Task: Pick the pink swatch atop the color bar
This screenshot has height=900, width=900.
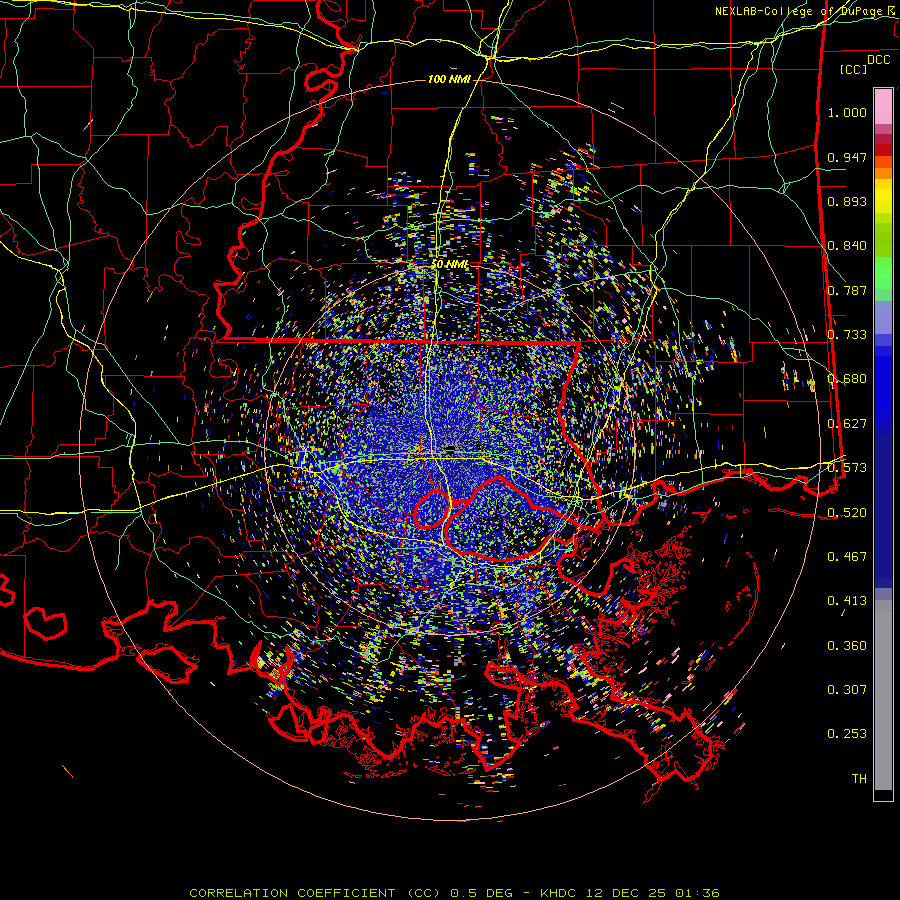Action: tap(883, 107)
